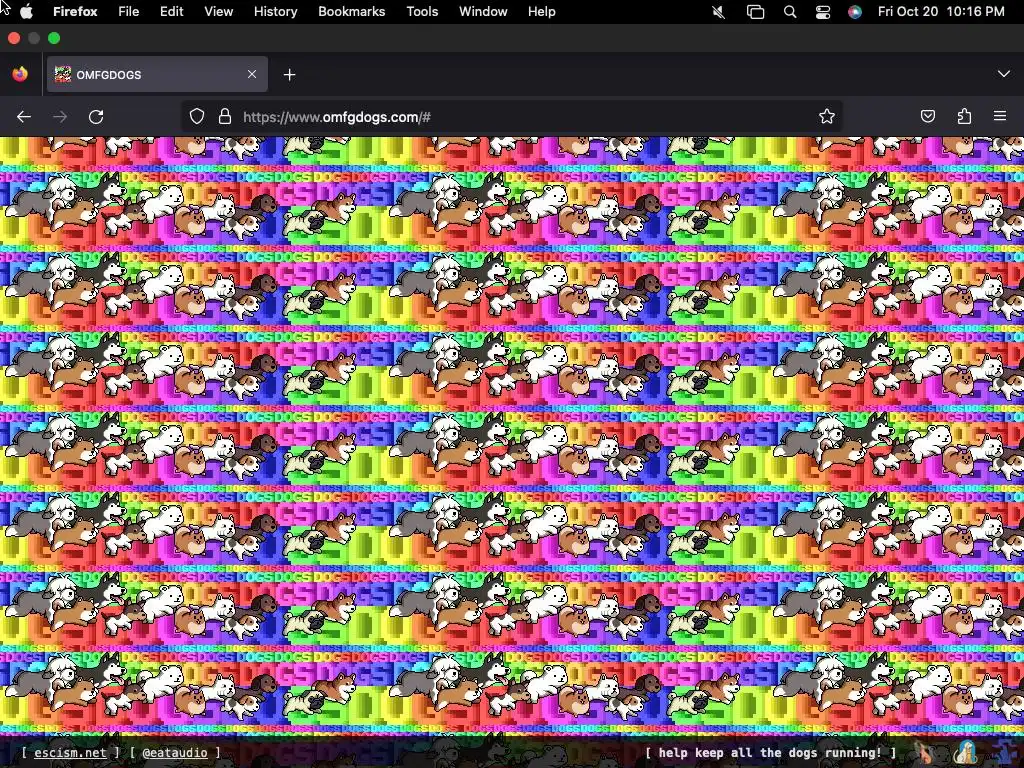The width and height of the screenshot is (1024, 768).
Task: Open the Help menu
Action: (x=541, y=12)
